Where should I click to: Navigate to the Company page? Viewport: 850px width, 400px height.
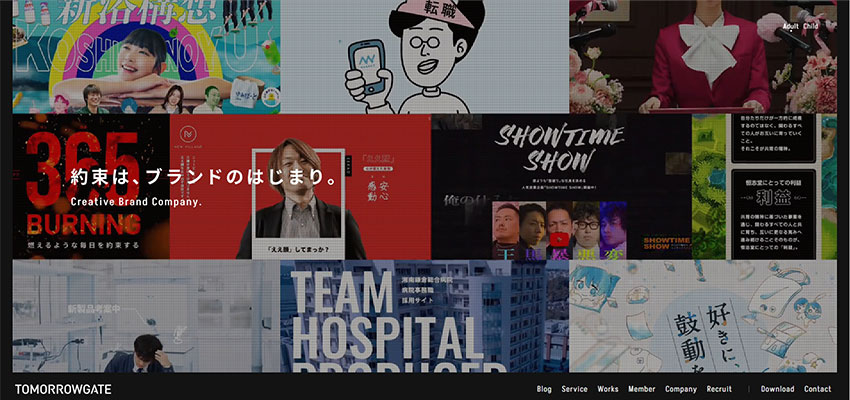pyautogui.click(x=681, y=389)
